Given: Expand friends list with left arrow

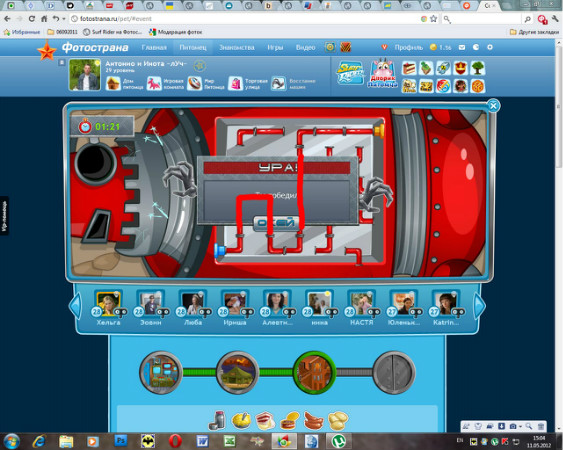Looking at the screenshot, I should pos(76,305).
